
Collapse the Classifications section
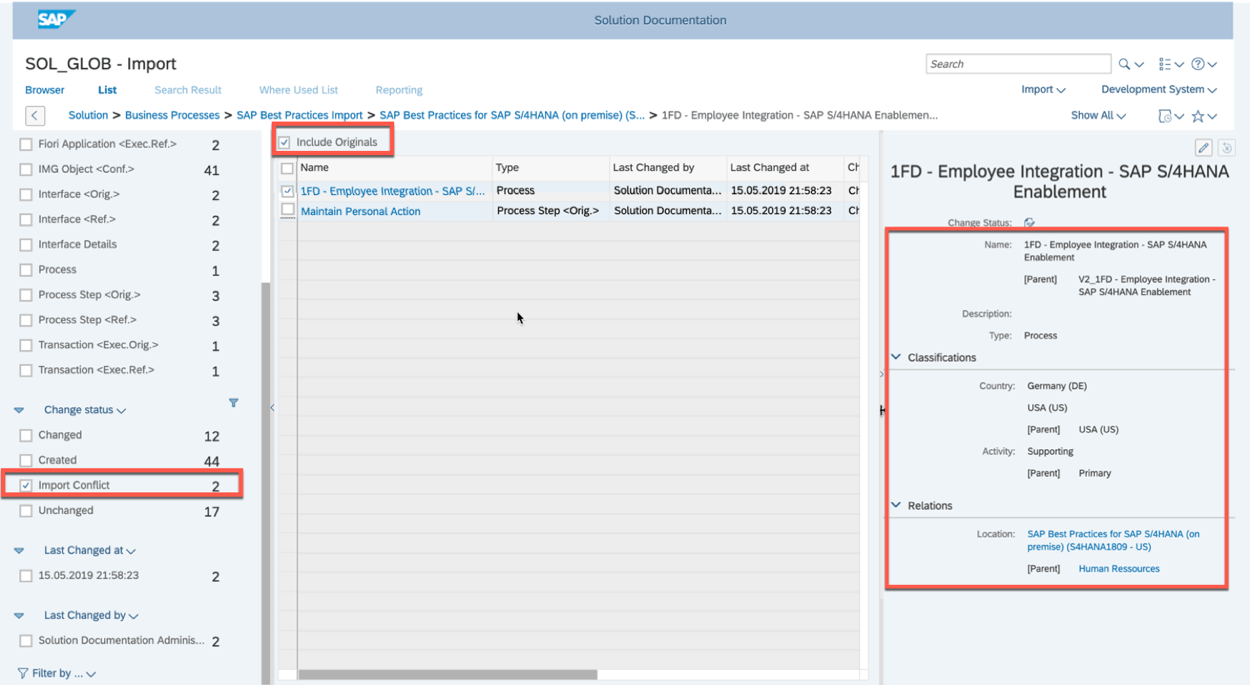coord(895,357)
